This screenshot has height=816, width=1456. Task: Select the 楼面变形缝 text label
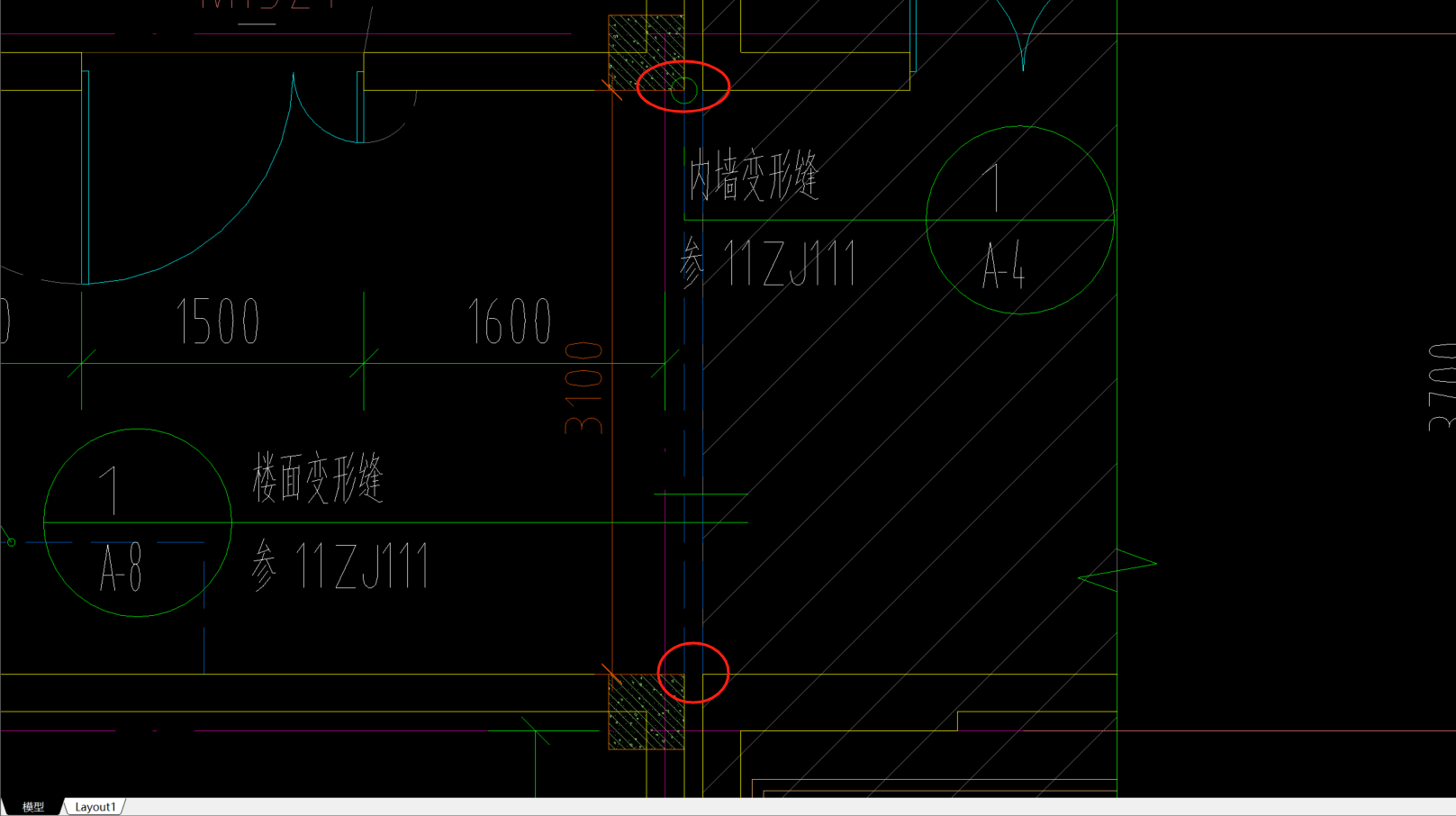coord(319,477)
